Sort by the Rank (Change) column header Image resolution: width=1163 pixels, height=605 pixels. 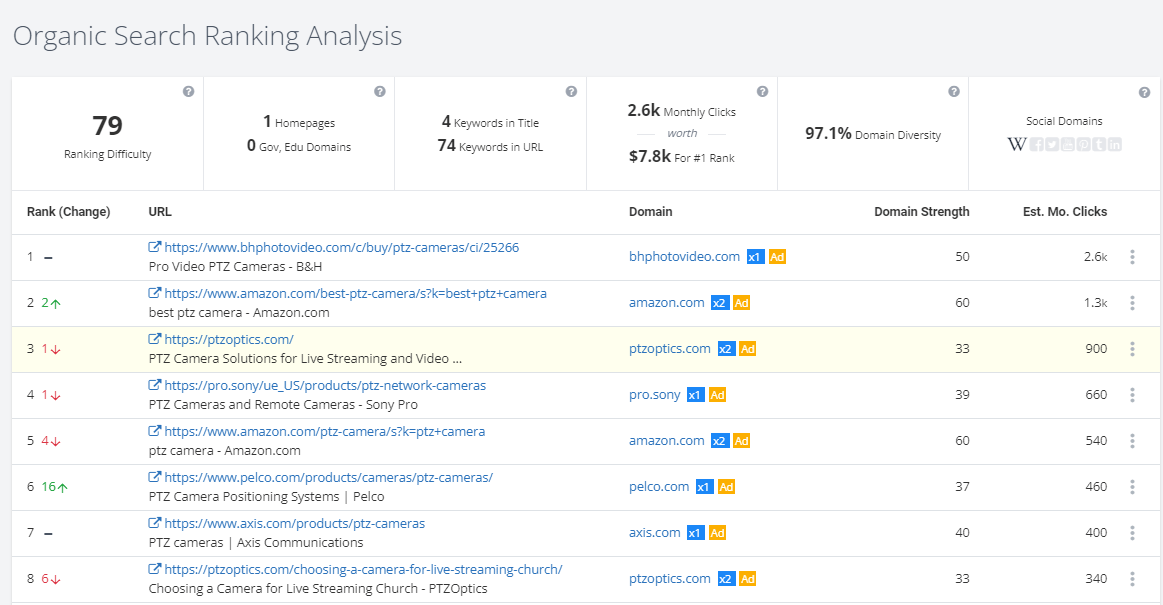point(68,211)
